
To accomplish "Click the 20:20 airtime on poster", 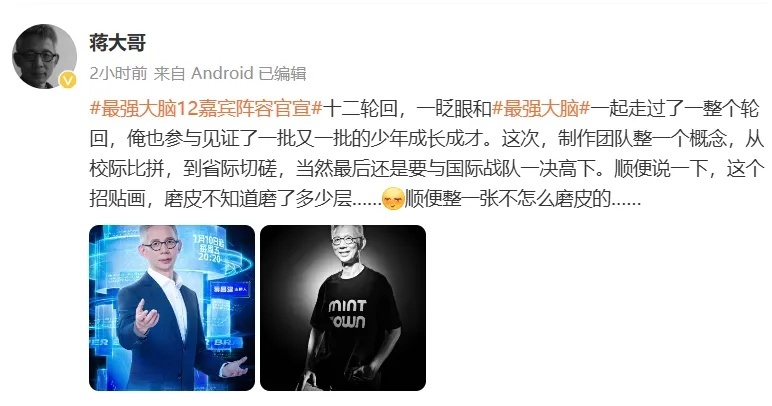I will 209,257.
